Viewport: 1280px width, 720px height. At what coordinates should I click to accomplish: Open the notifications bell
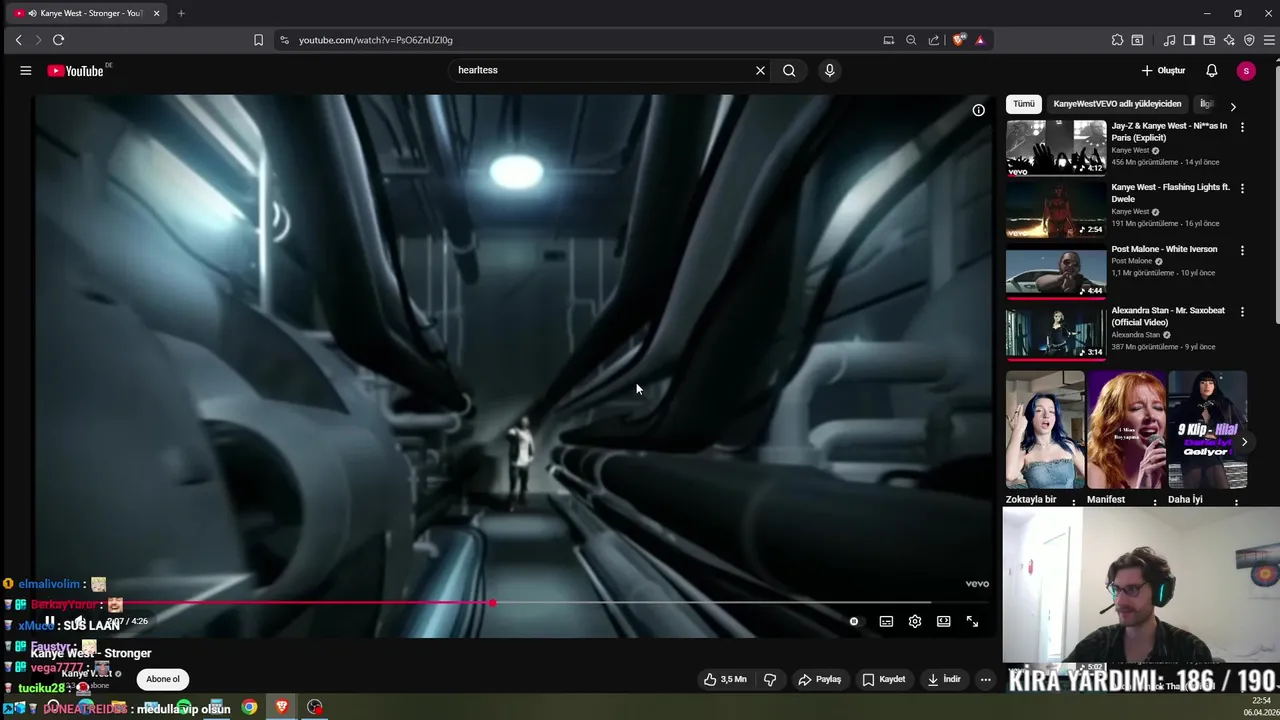pyautogui.click(x=1211, y=70)
